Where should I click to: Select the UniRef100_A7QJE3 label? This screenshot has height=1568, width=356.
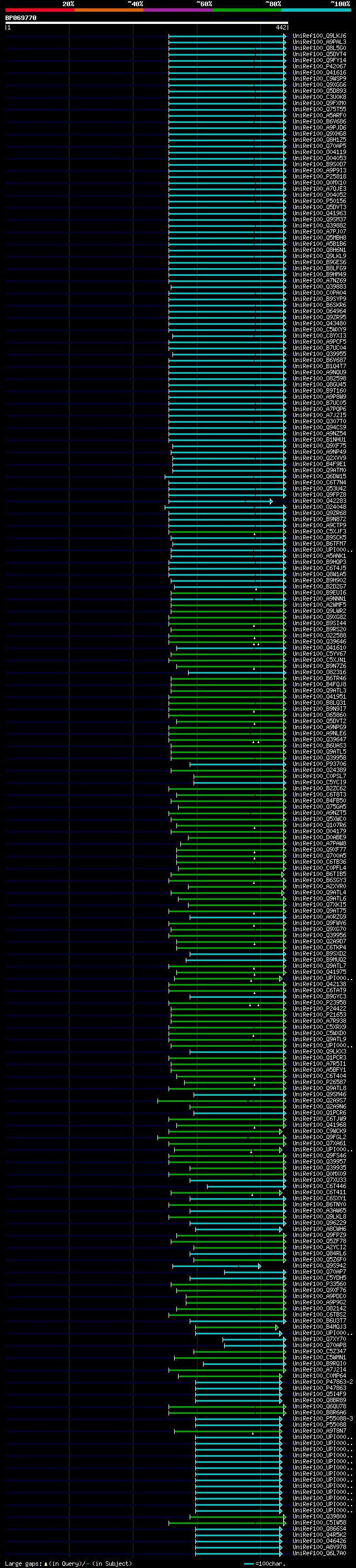319,189
